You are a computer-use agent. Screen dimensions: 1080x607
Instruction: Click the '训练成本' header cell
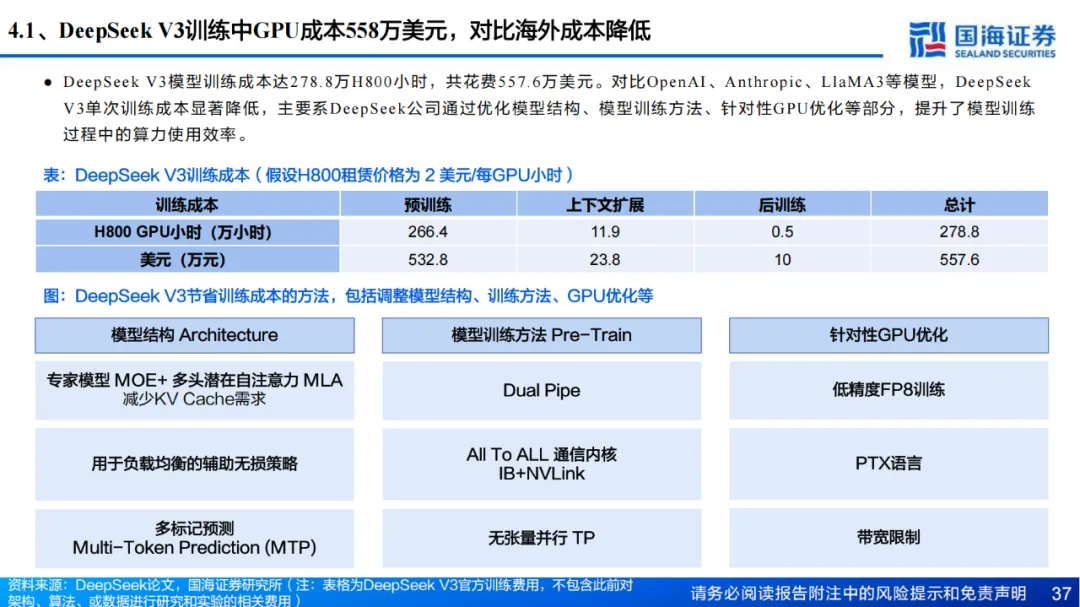coord(187,205)
